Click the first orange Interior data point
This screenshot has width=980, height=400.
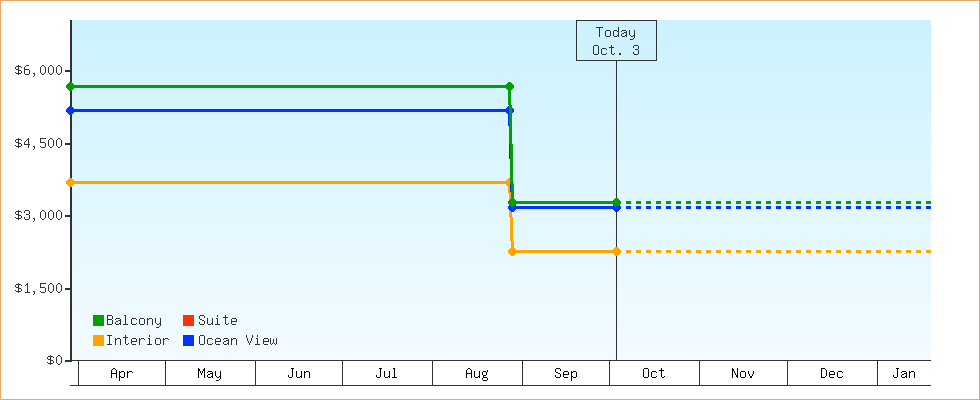pos(70,182)
